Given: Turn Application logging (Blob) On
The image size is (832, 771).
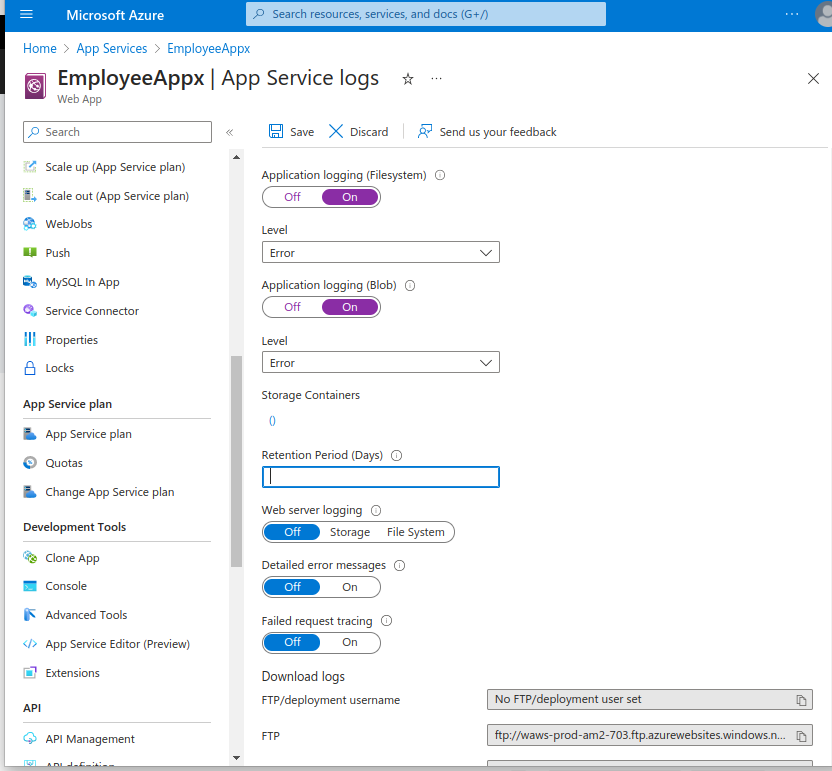Looking at the screenshot, I should point(350,307).
